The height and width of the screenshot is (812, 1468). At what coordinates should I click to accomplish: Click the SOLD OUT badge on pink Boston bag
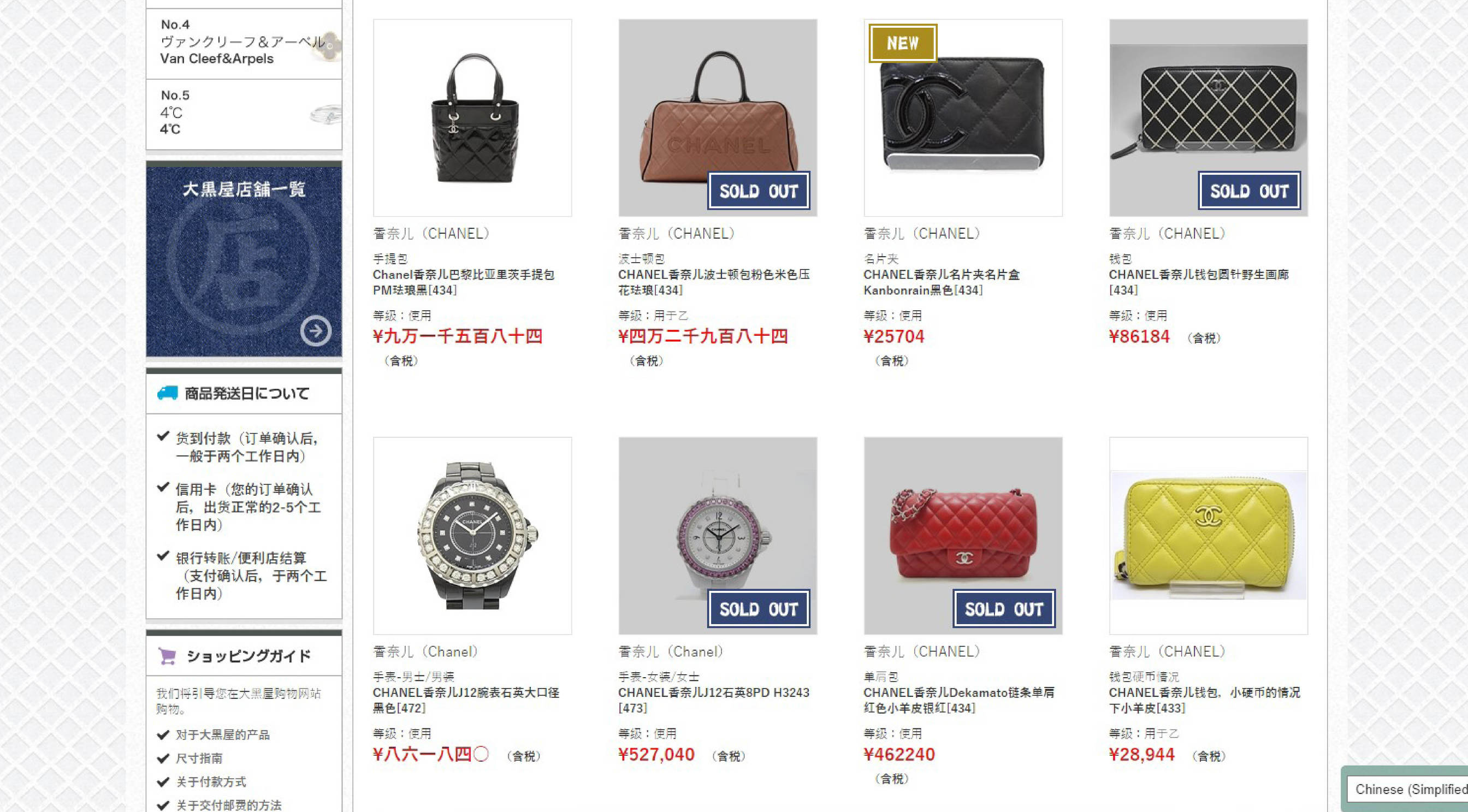click(759, 191)
